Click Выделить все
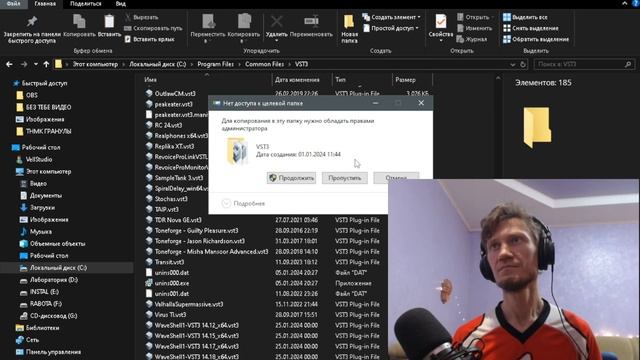640x360 pixels. (525, 17)
